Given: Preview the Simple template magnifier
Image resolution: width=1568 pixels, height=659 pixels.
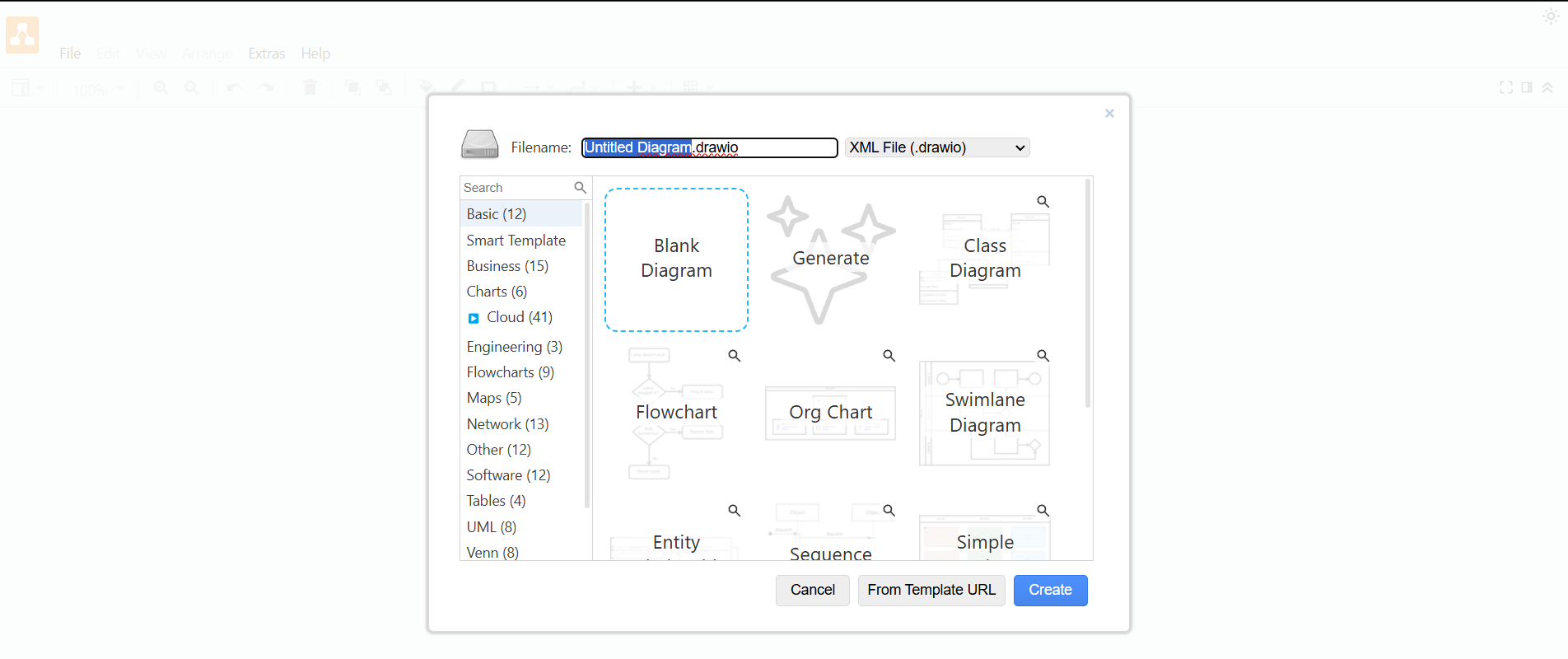Looking at the screenshot, I should tap(1043, 511).
